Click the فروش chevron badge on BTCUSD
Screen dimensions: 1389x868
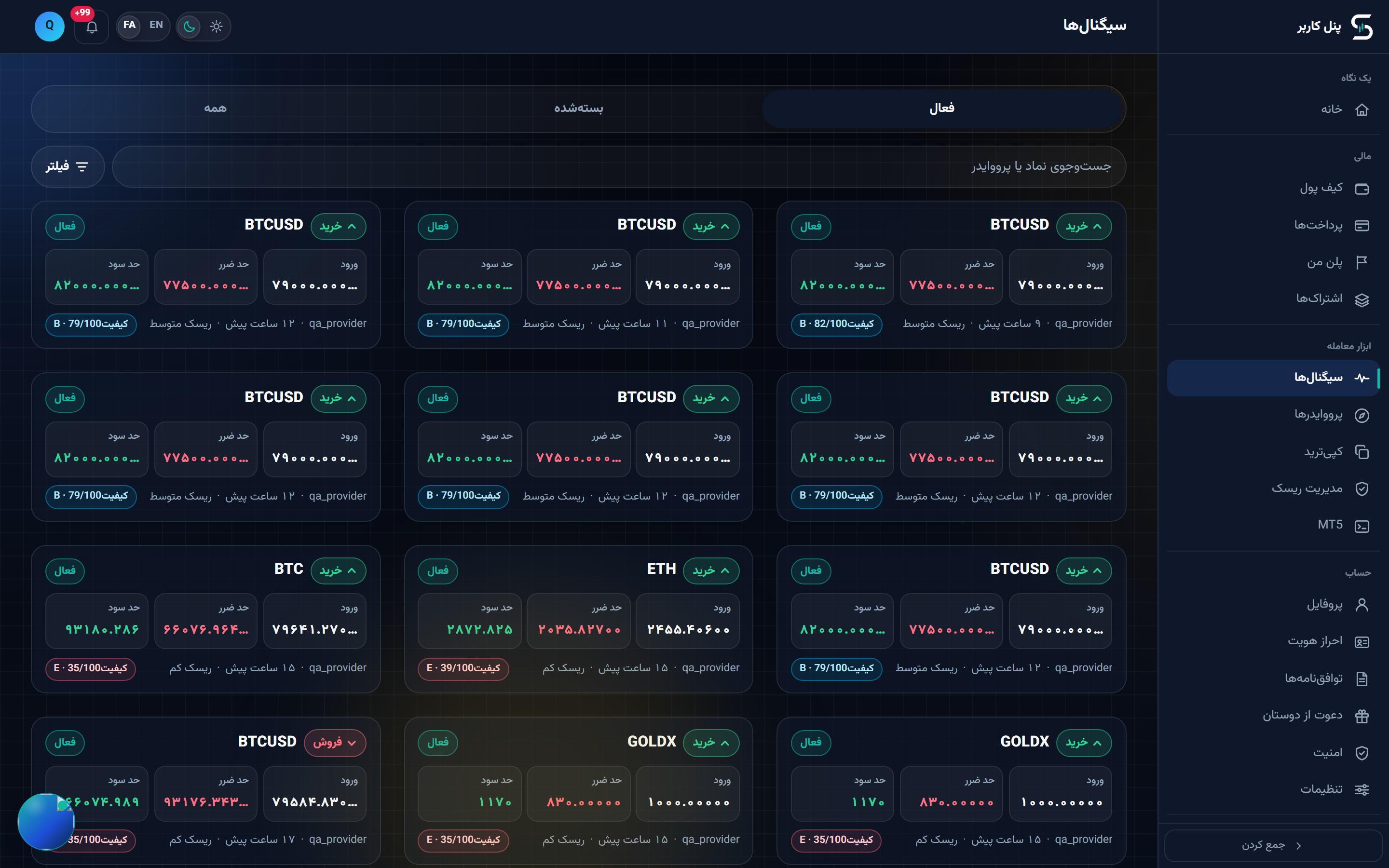click(335, 742)
